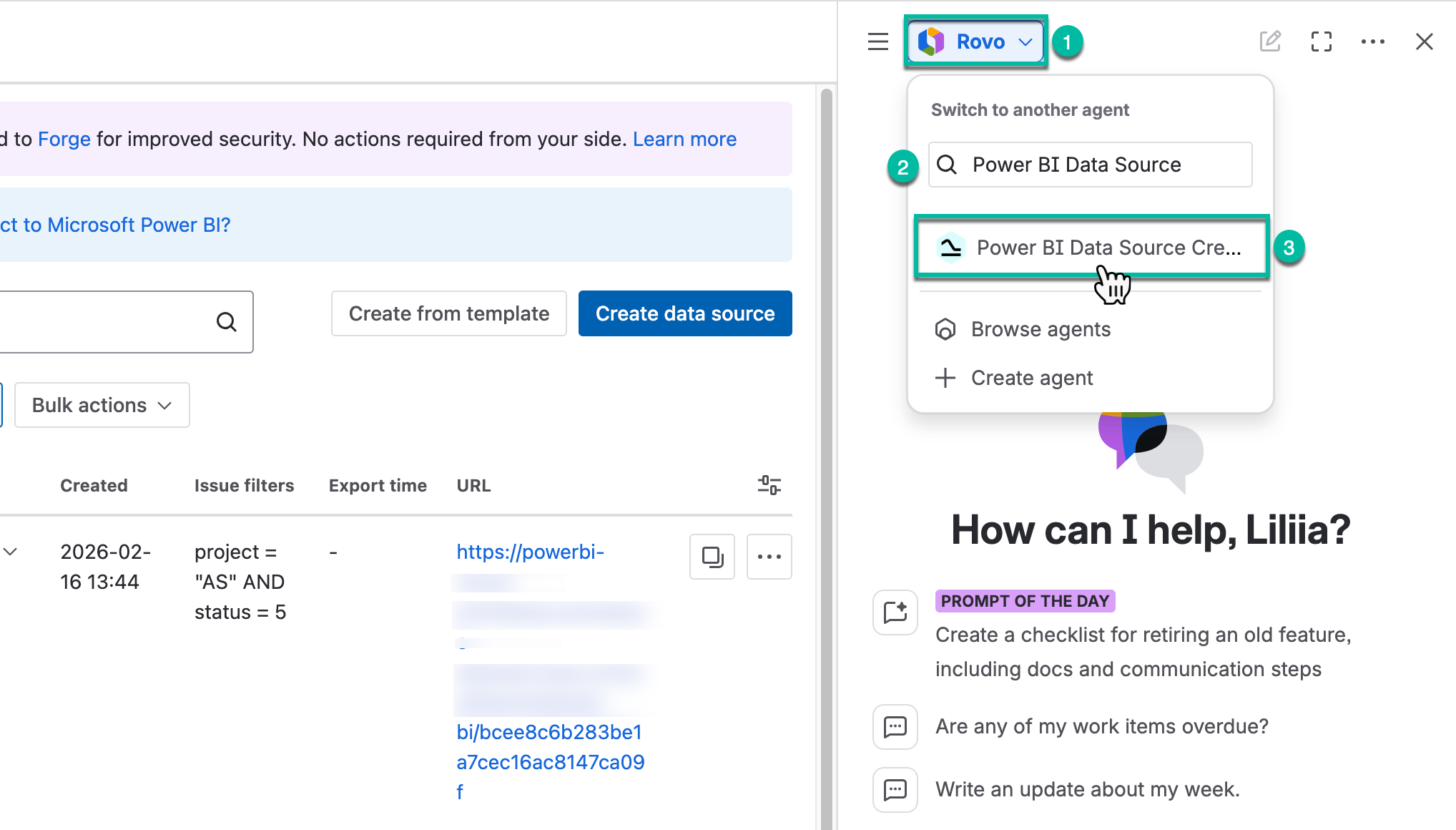Click the overdue work items chat icon
Screen dimensions: 1456x830
click(895, 727)
